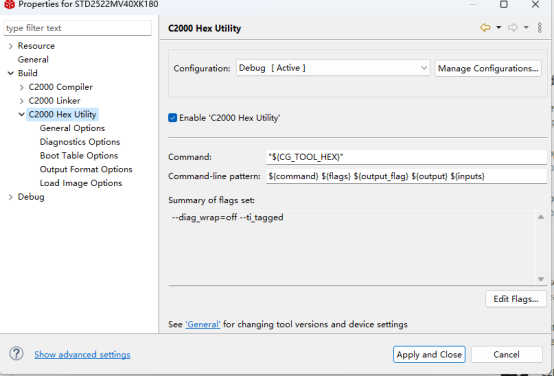This screenshot has height=376, width=554.
Task: Click the scroll-up arrow in flags summary
Action: point(541,217)
